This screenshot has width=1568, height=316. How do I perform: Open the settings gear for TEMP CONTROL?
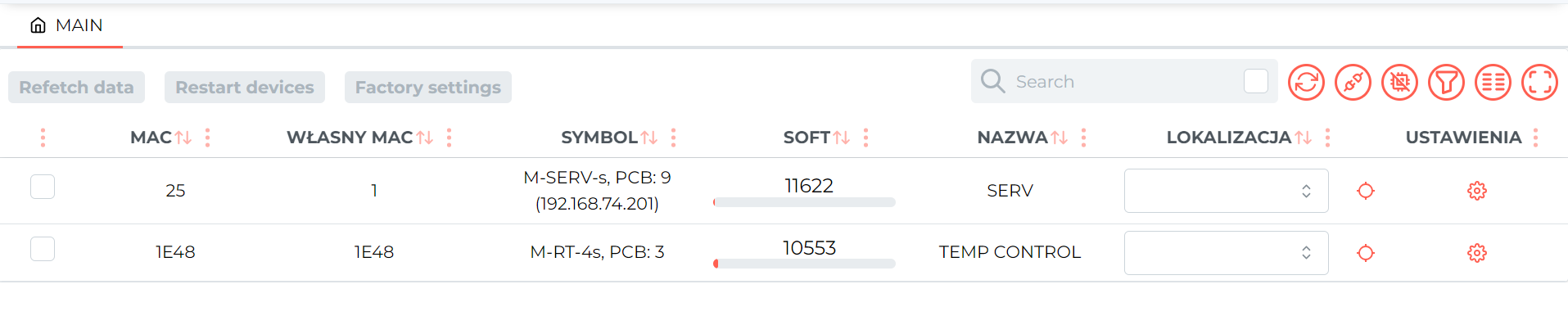tap(1476, 253)
